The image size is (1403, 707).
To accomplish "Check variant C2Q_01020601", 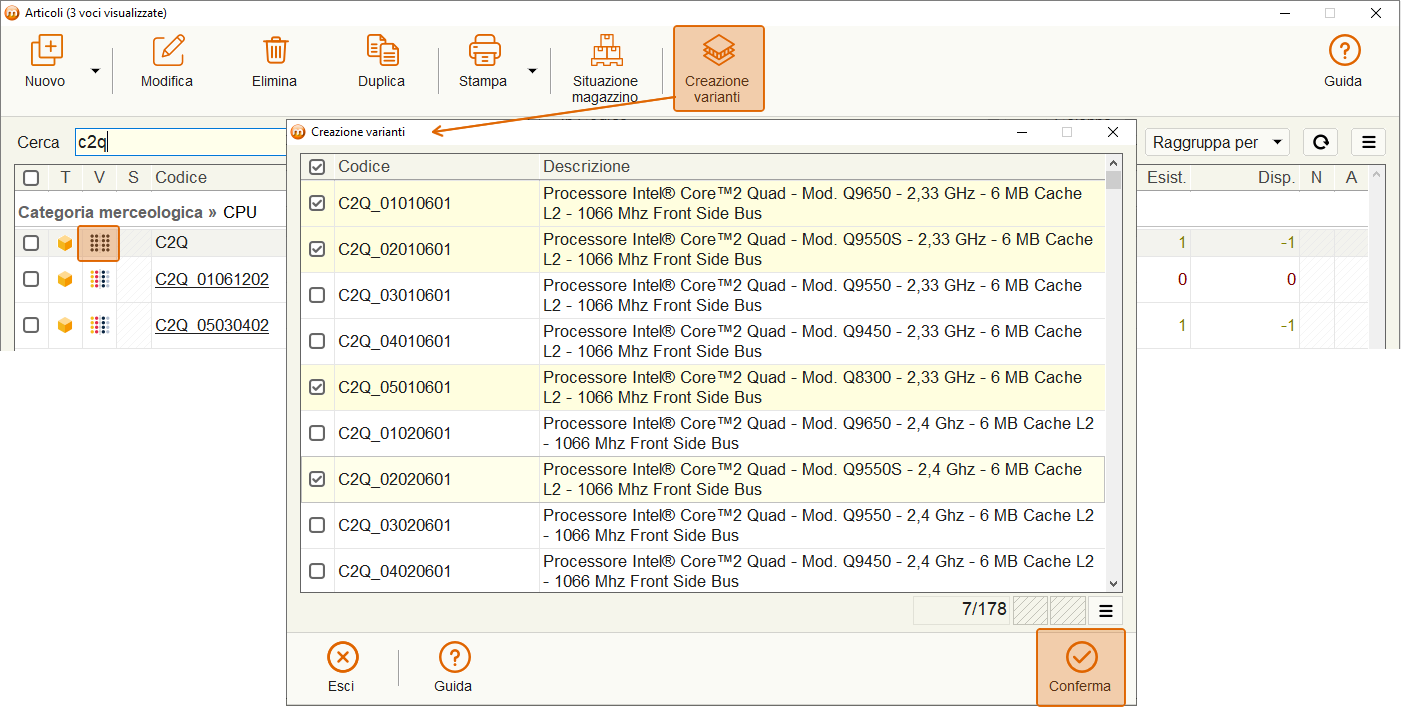I will click(x=317, y=433).
